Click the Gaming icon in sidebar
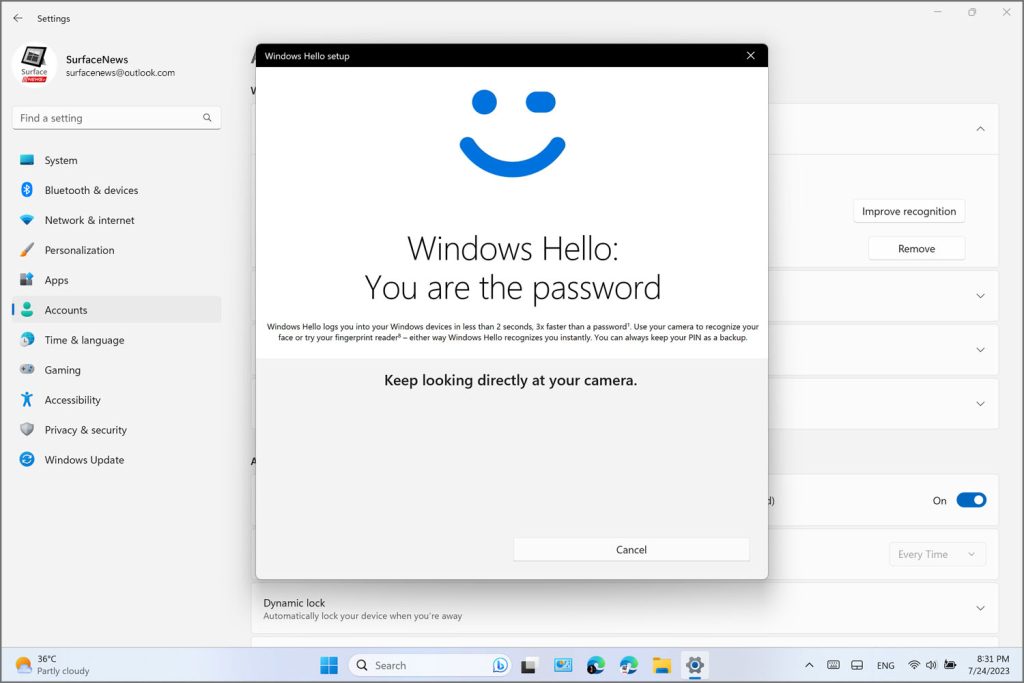 click(x=27, y=370)
